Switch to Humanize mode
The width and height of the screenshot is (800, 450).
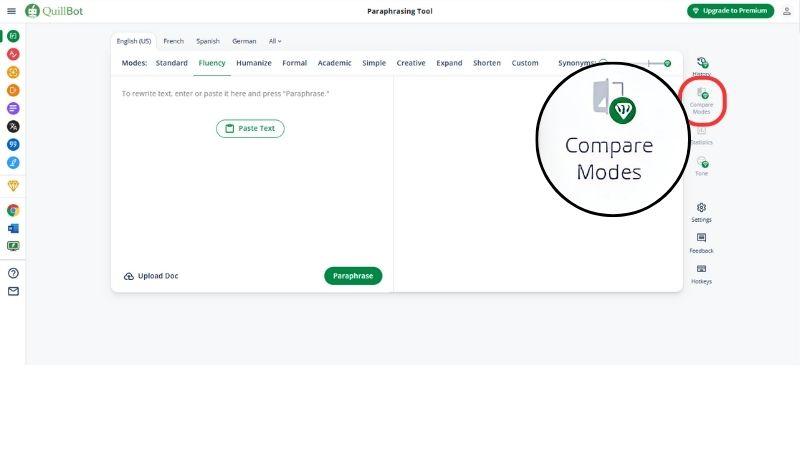point(254,63)
